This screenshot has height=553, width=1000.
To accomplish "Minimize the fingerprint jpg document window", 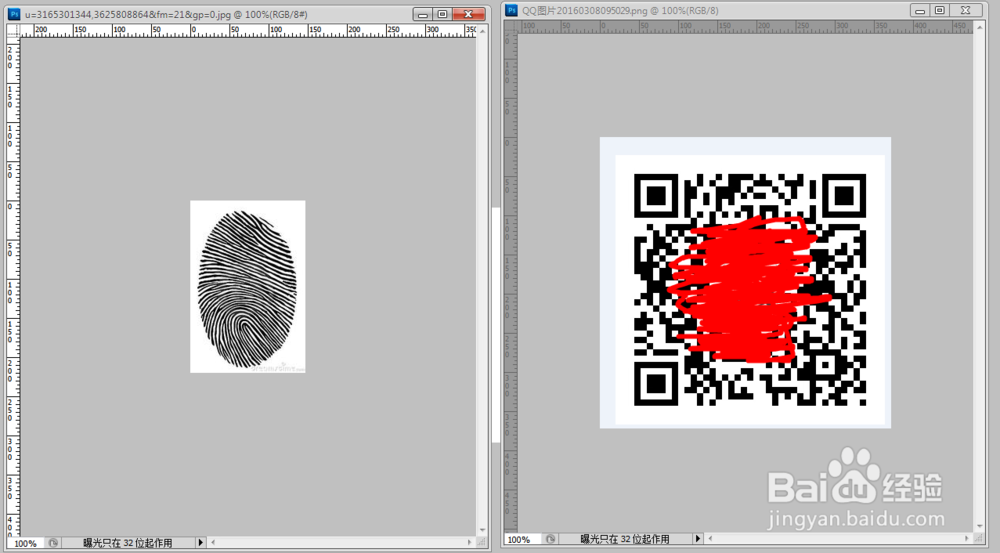I will (423, 14).
